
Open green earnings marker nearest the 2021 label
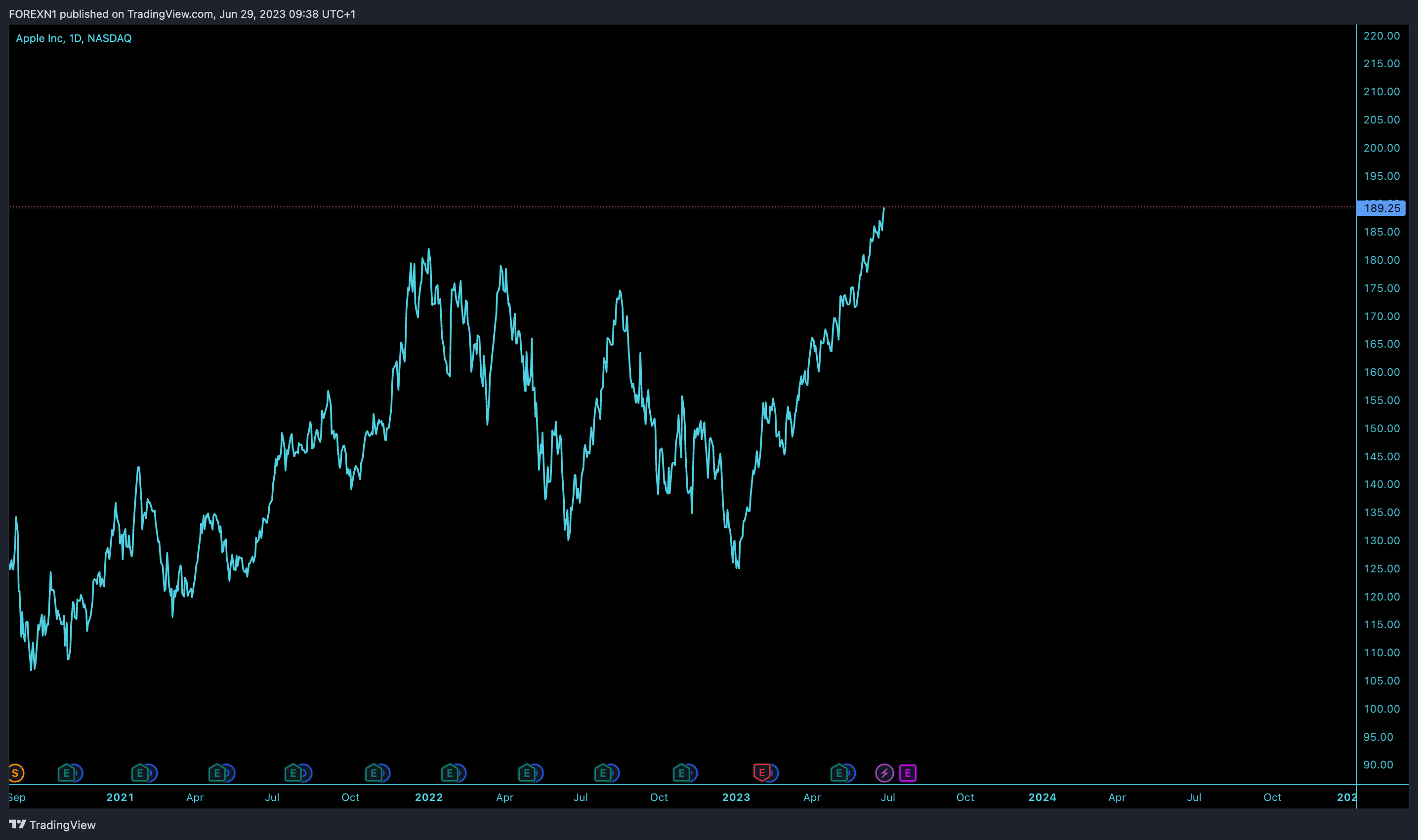[x=140, y=773]
